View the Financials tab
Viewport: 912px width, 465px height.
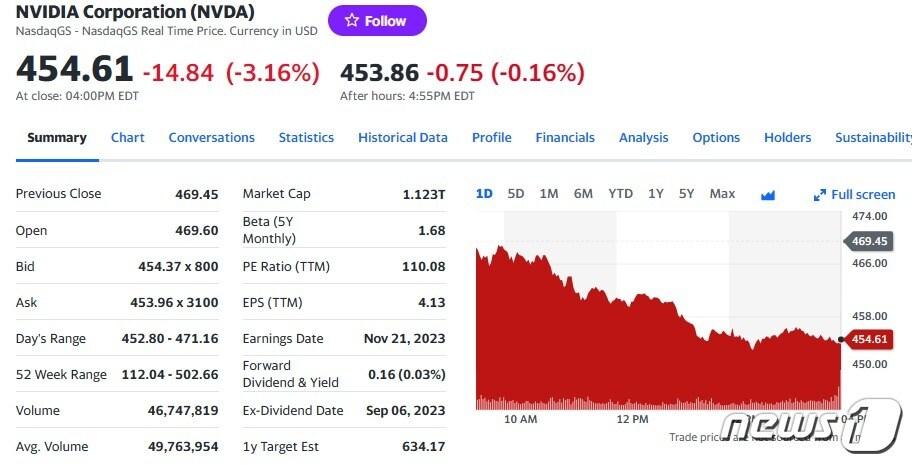pyautogui.click(x=565, y=138)
